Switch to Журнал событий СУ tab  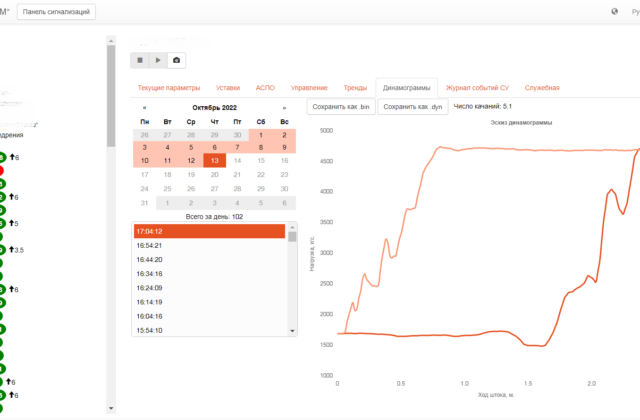tap(477, 88)
